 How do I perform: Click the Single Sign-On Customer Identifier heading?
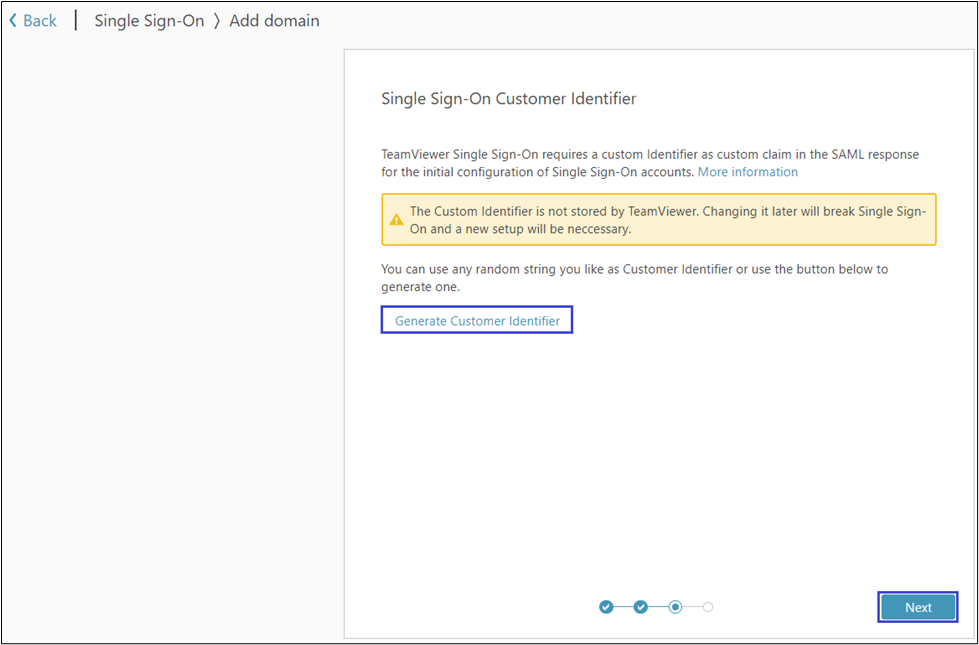click(x=508, y=99)
